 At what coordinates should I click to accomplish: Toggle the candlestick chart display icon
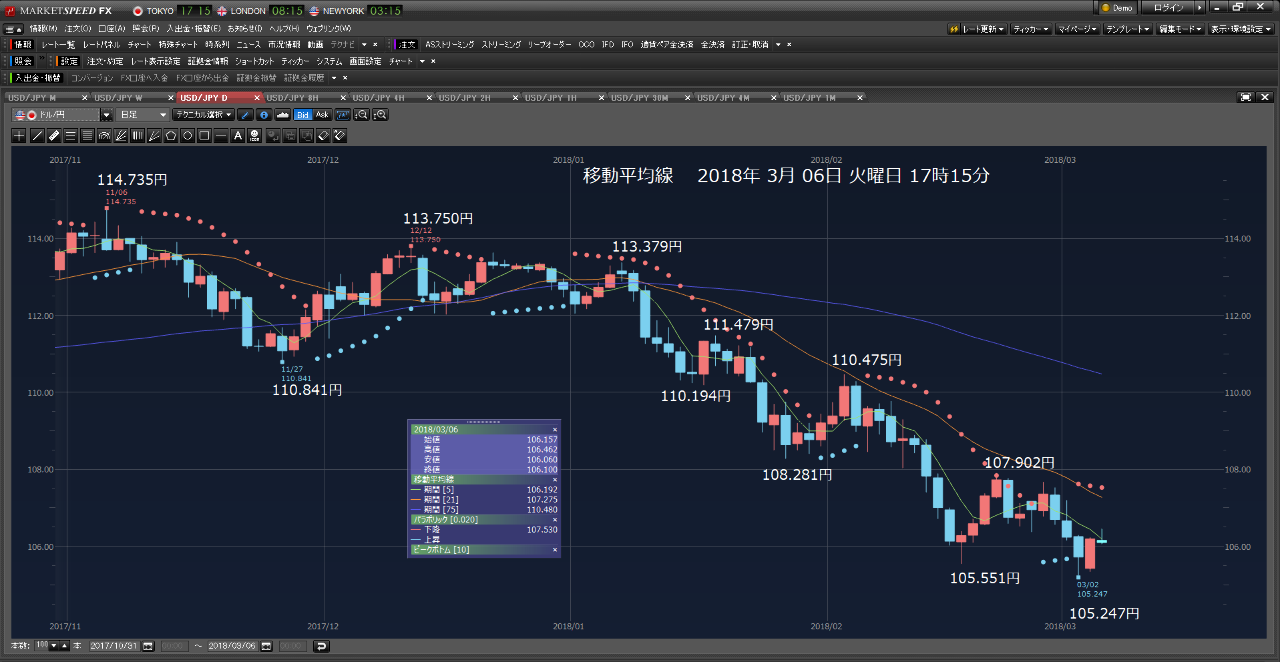[283, 115]
